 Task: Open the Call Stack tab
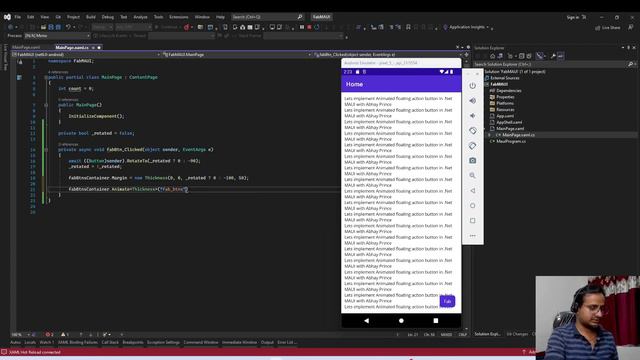click(110, 342)
